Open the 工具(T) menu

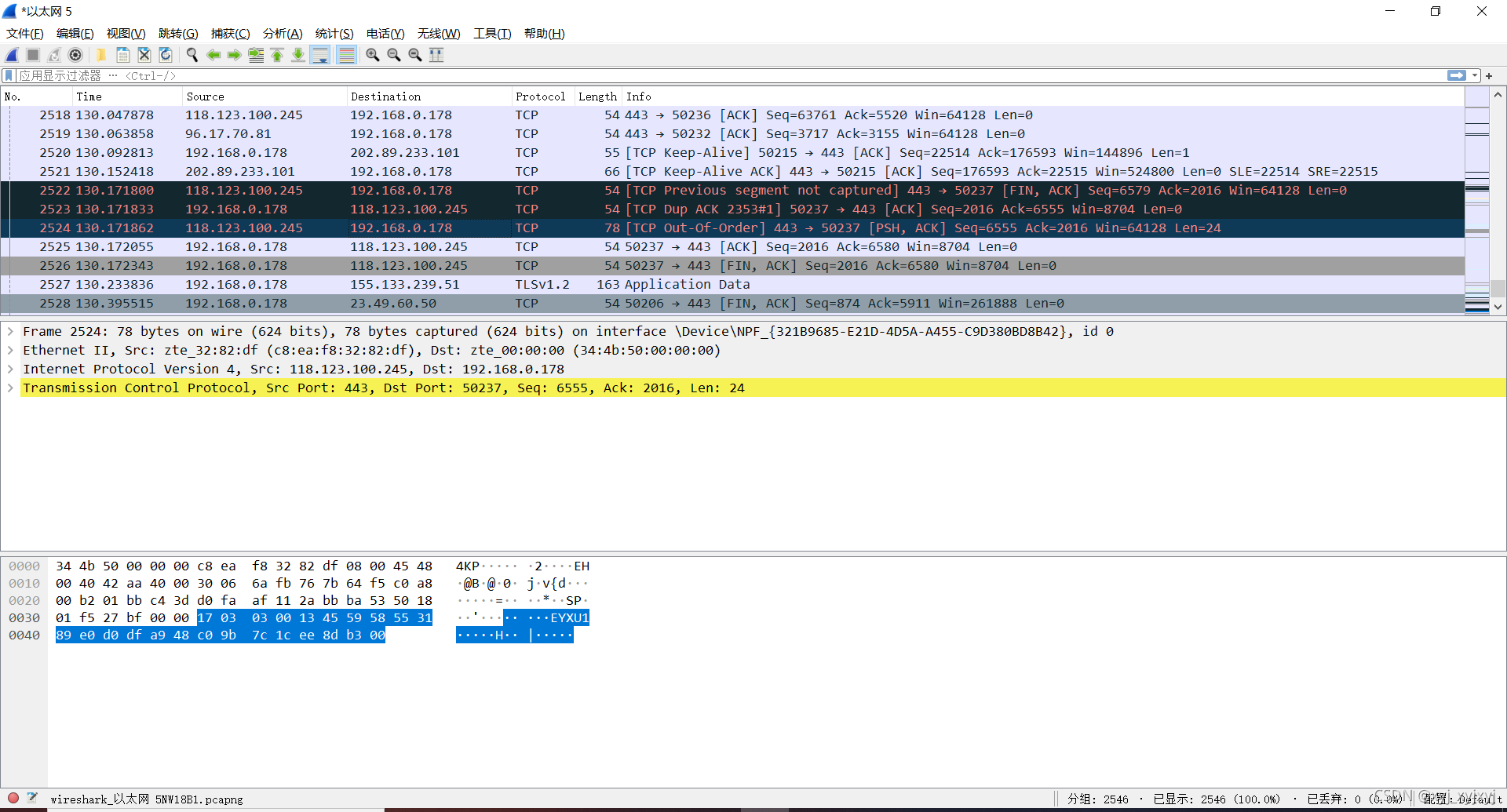[492, 33]
